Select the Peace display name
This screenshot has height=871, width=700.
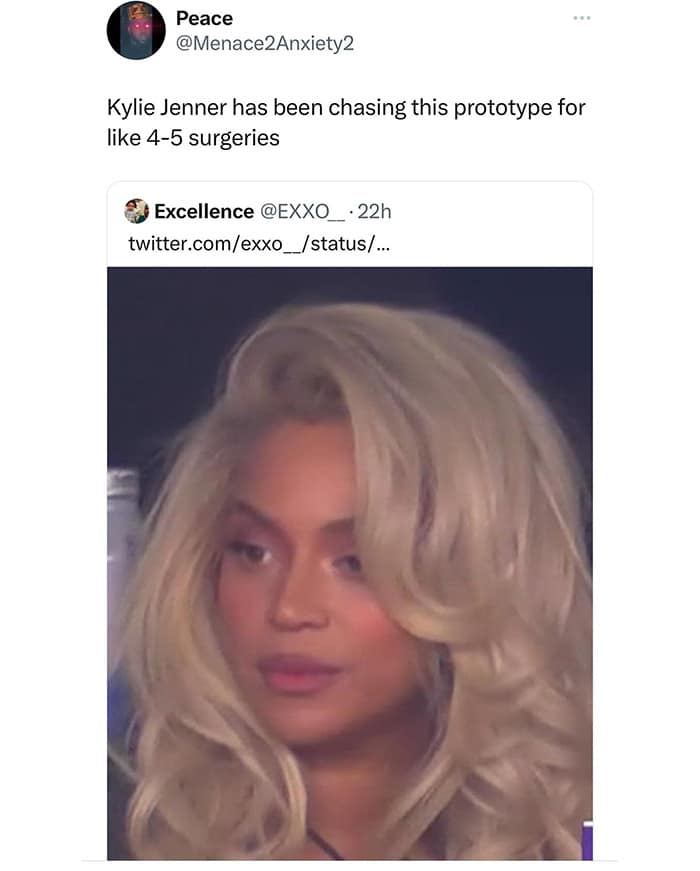[204, 18]
